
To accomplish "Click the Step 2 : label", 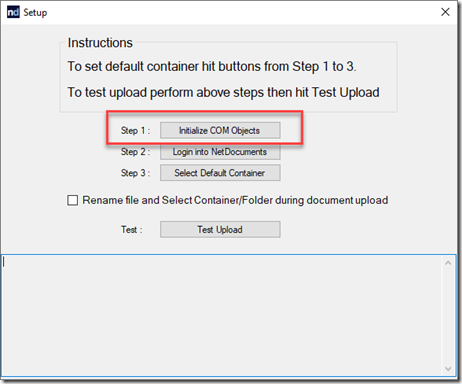I will (x=135, y=152).
